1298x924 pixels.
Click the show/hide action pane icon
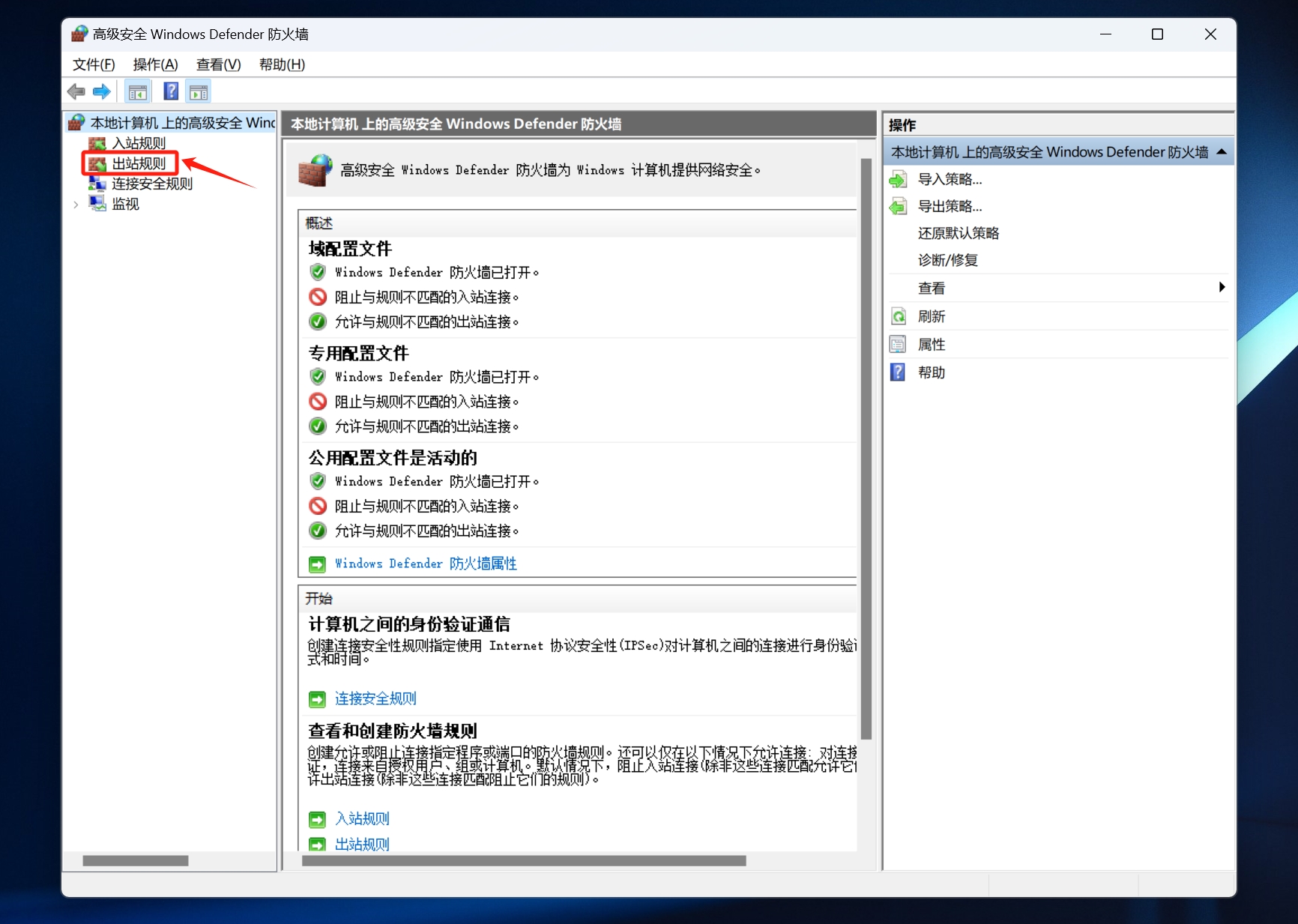click(199, 92)
